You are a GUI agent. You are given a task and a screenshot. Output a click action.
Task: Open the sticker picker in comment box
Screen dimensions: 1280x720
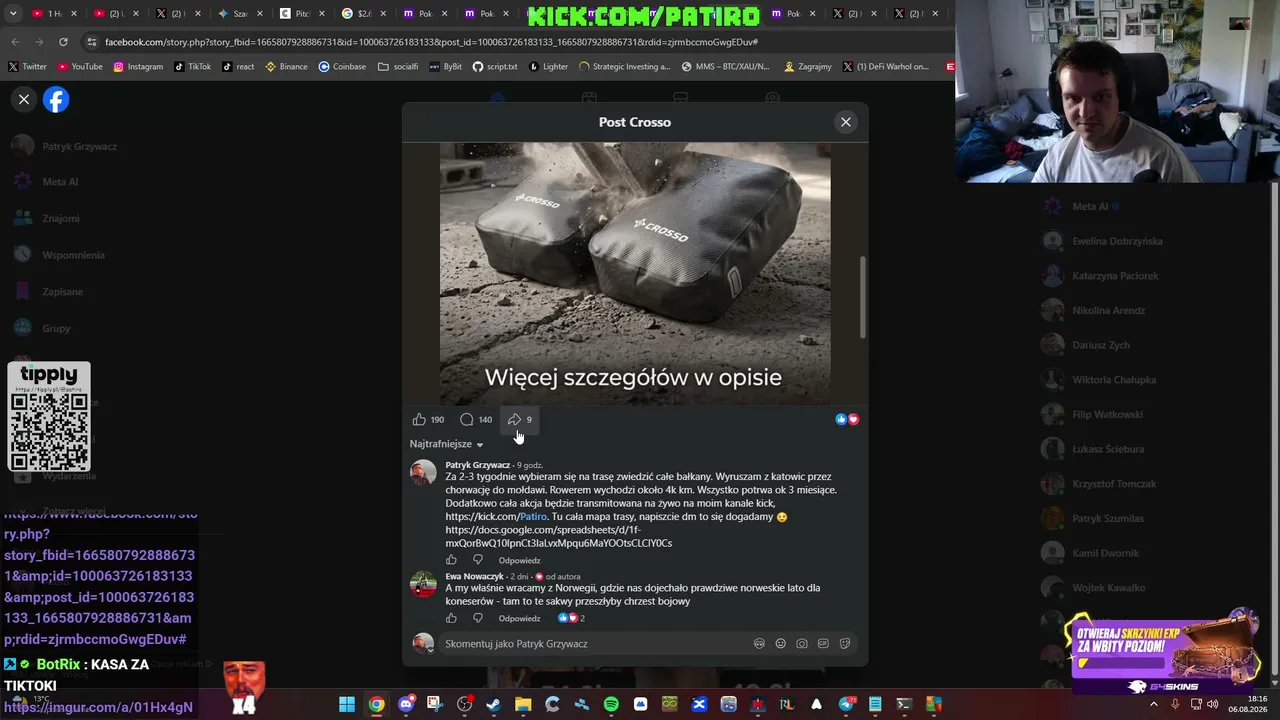845,644
